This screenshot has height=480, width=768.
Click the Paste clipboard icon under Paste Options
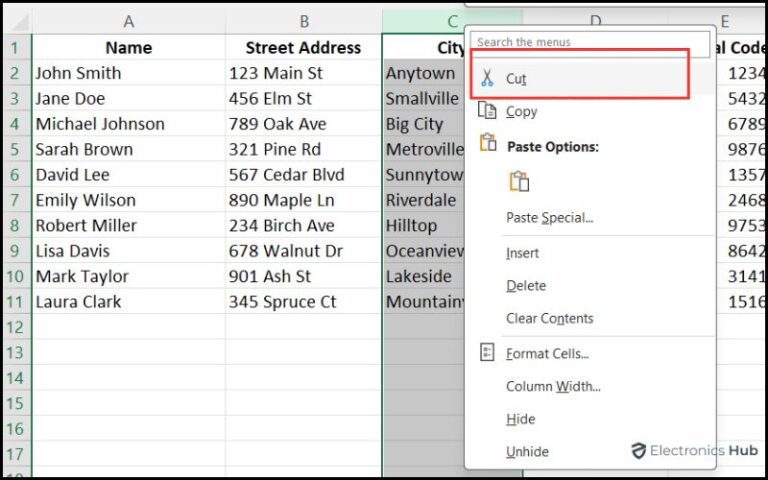pyautogui.click(x=519, y=181)
